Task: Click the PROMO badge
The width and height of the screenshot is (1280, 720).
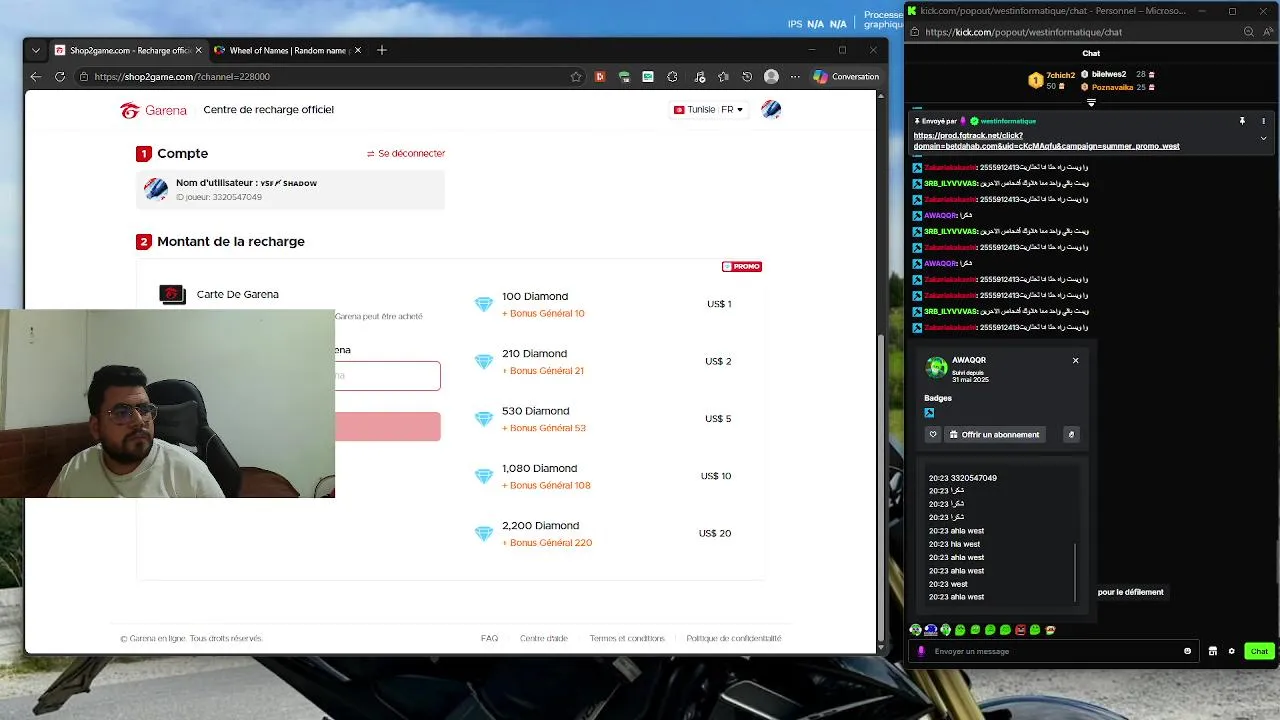Action: [742, 267]
